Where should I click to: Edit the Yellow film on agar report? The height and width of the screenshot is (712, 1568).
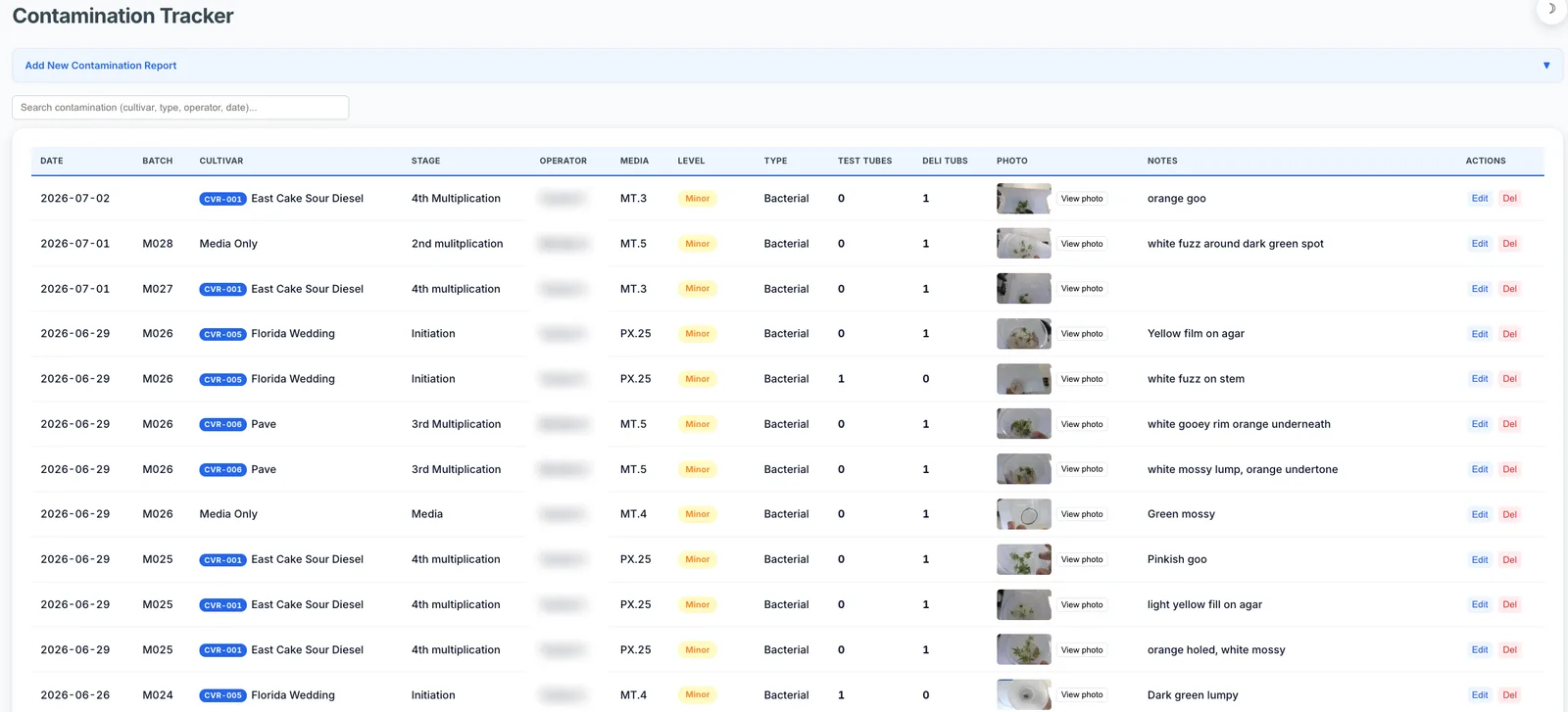point(1480,334)
